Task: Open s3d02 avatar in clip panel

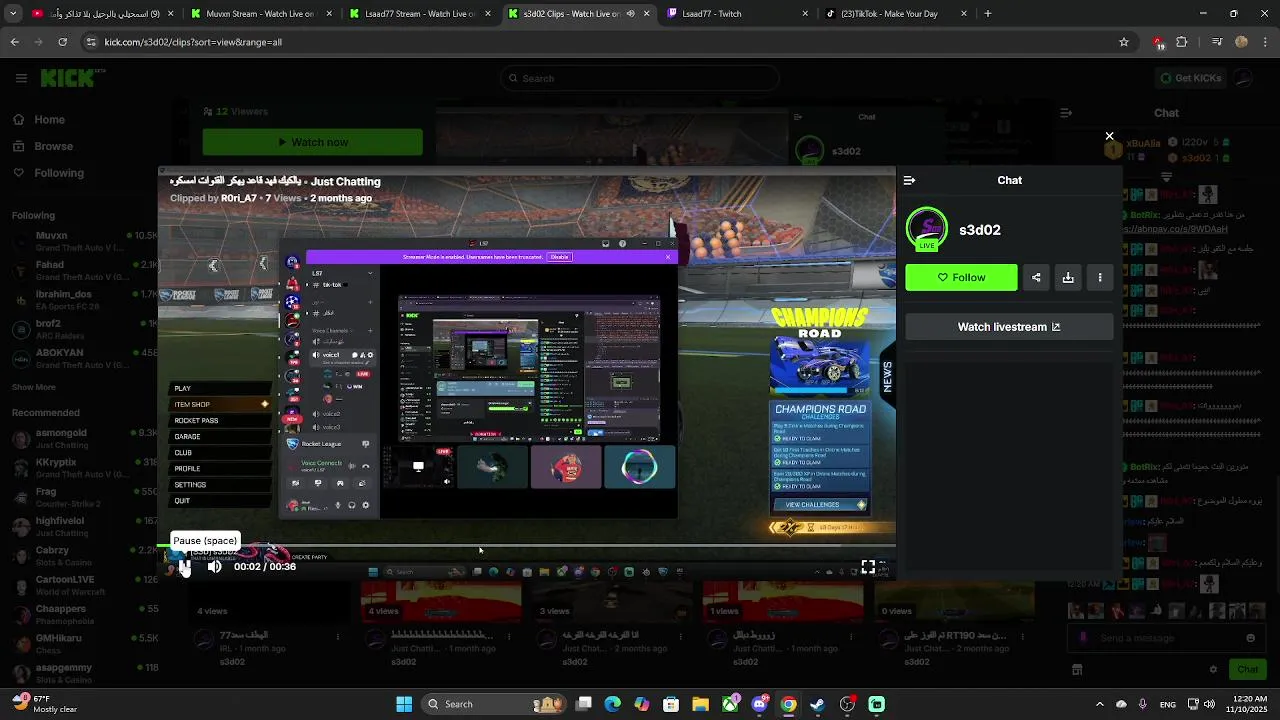Action: (927, 229)
